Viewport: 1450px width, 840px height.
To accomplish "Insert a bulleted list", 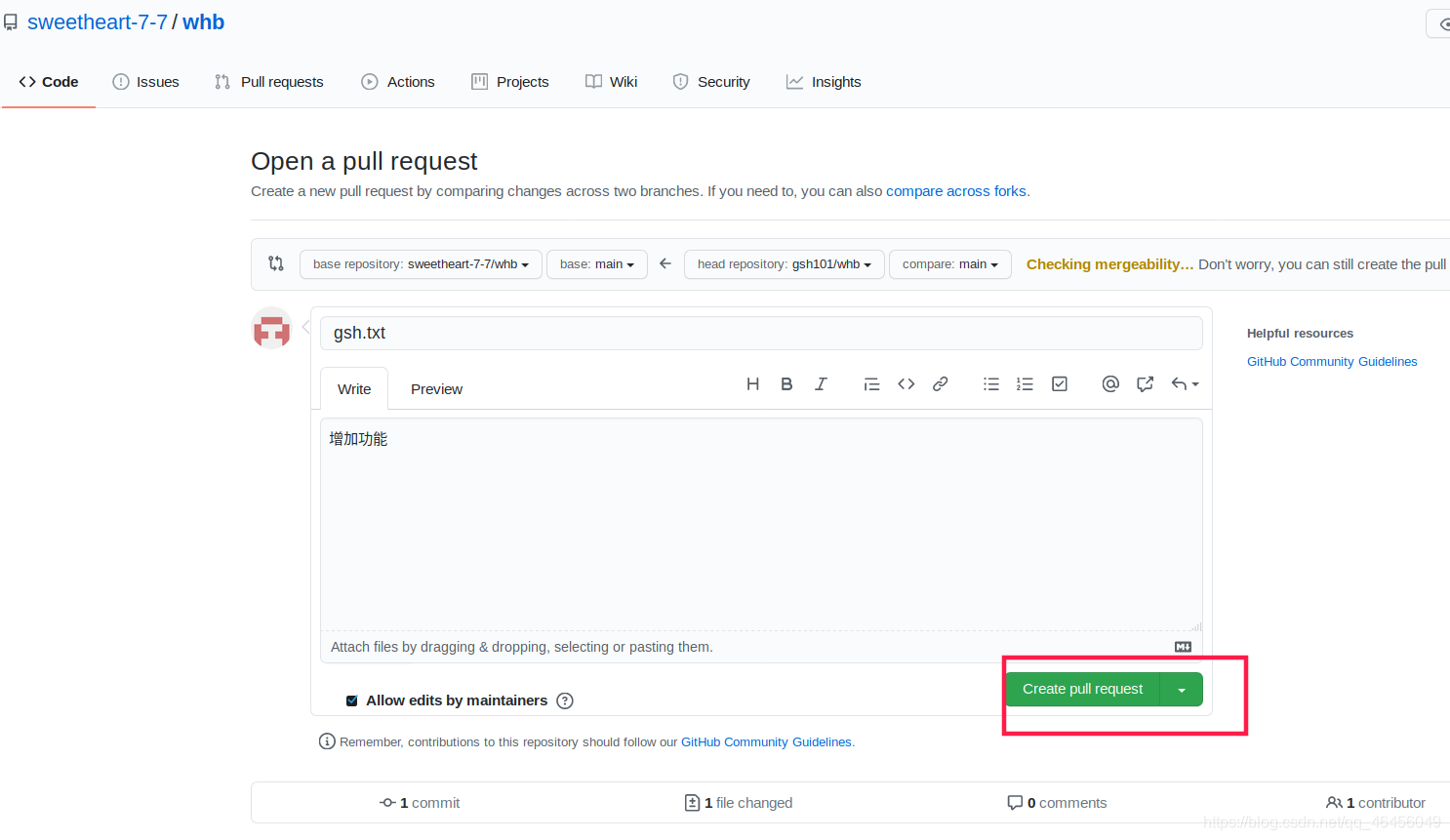I will (991, 384).
